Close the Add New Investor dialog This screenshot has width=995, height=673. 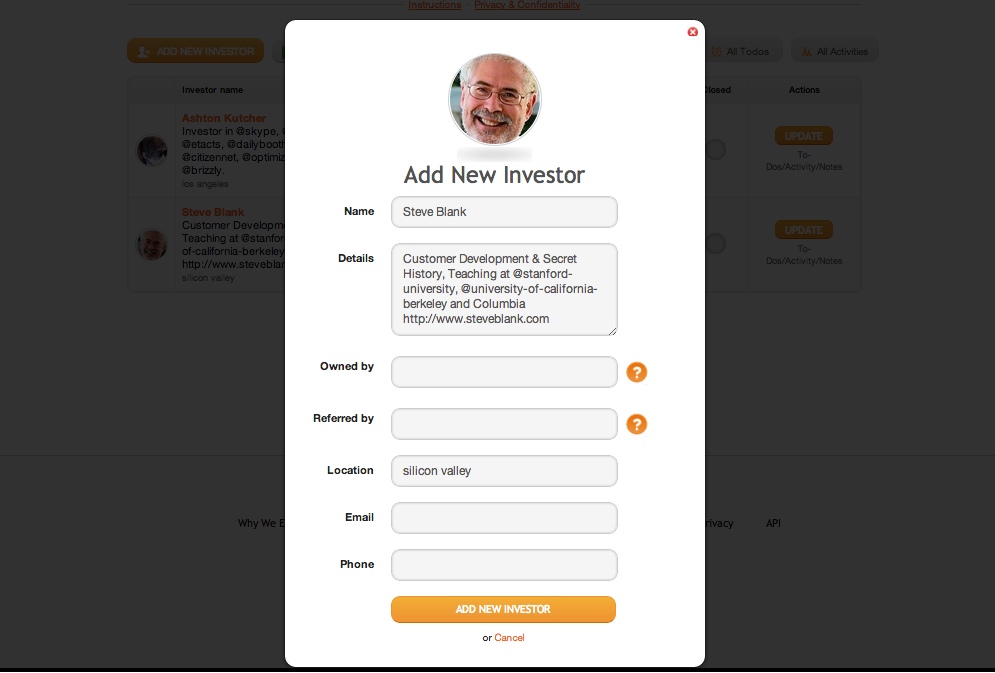point(692,32)
